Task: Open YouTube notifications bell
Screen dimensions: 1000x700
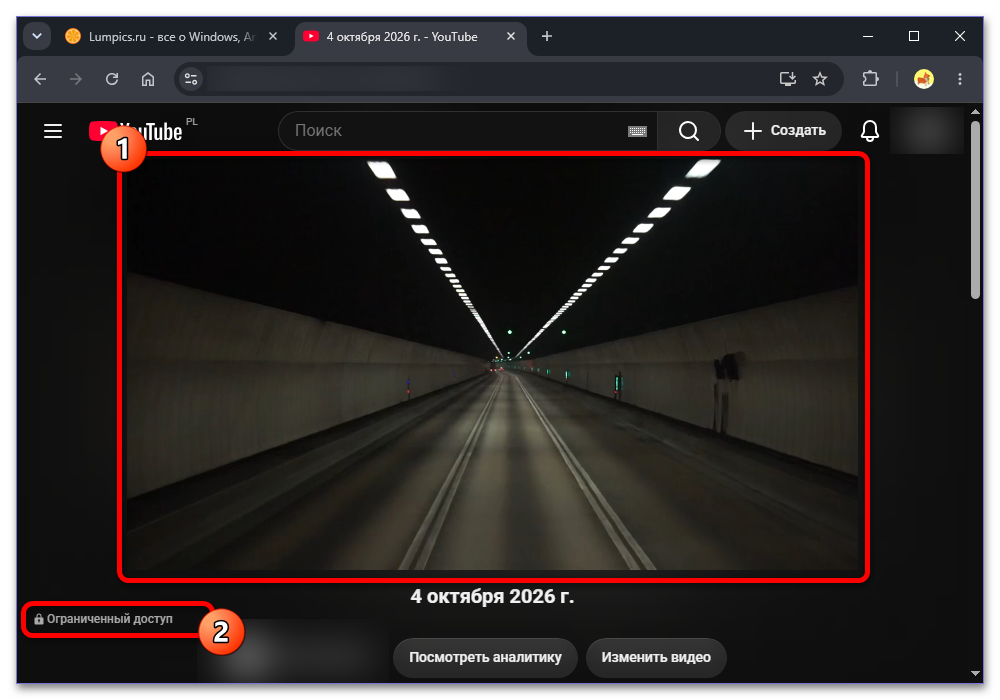Action: pos(870,131)
